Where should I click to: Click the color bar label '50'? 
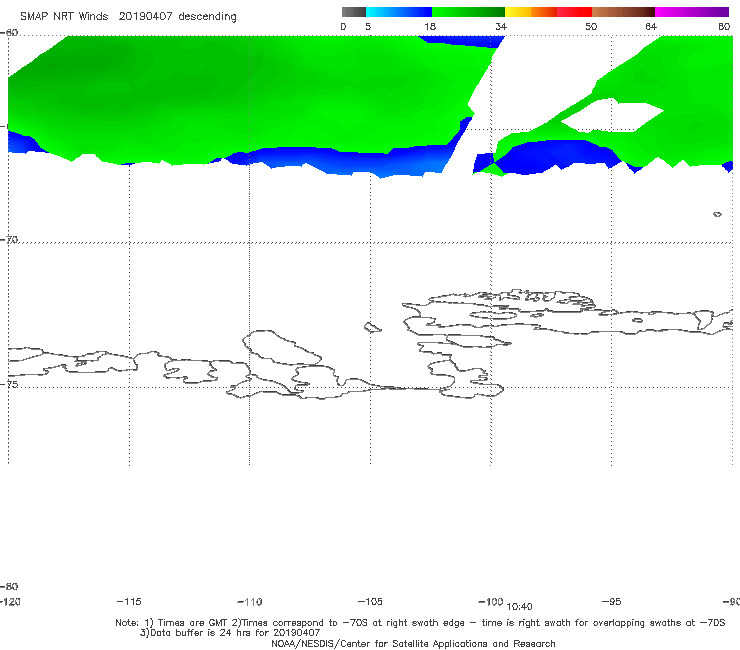pos(591,26)
